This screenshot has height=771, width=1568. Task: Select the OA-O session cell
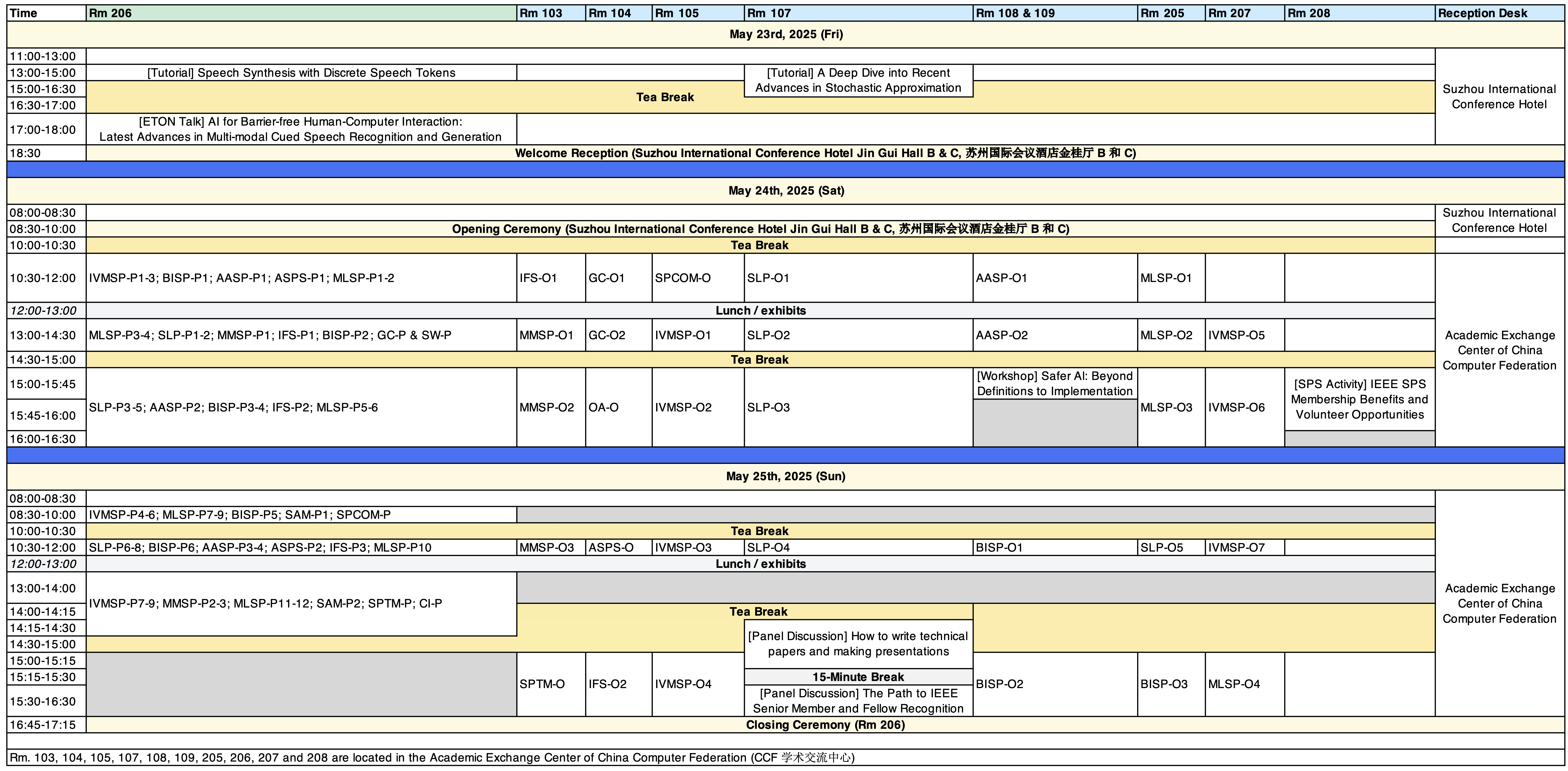pos(618,407)
